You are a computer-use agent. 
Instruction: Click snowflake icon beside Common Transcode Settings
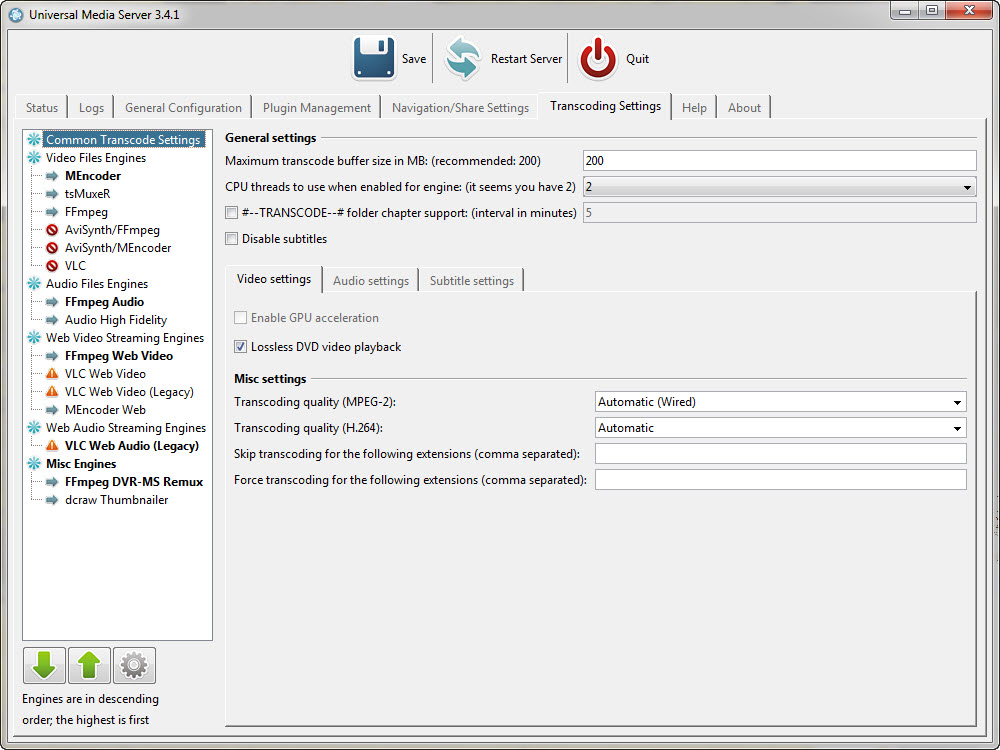pyautogui.click(x=34, y=140)
